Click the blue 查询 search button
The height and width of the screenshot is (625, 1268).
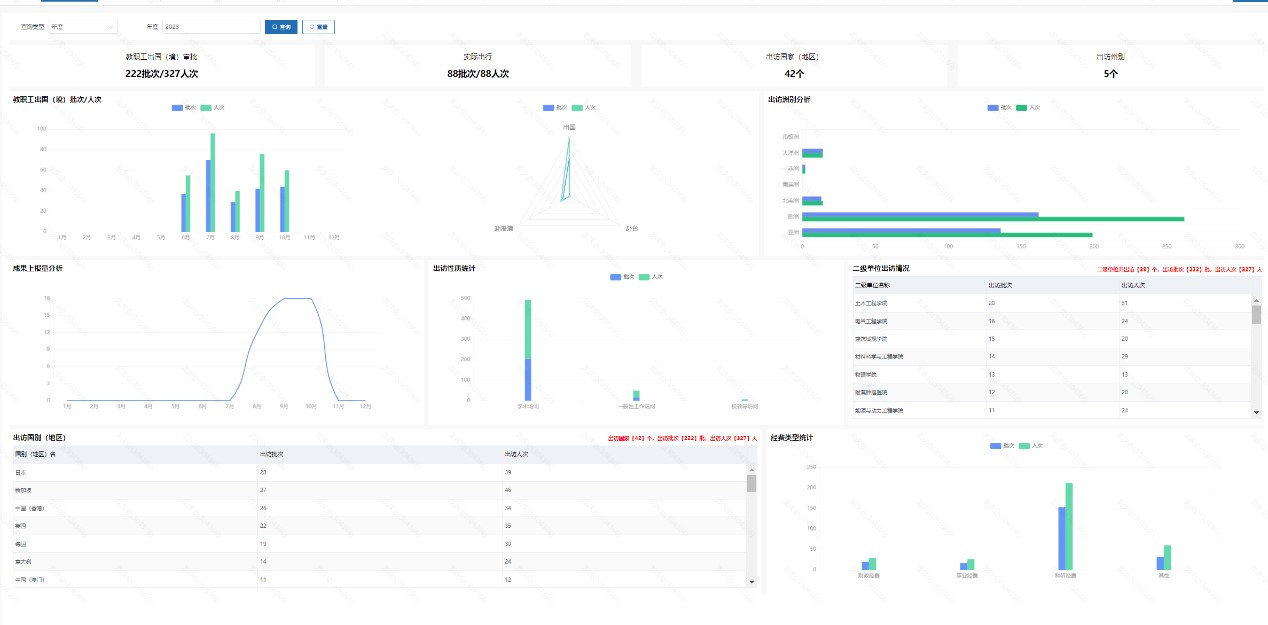point(281,27)
